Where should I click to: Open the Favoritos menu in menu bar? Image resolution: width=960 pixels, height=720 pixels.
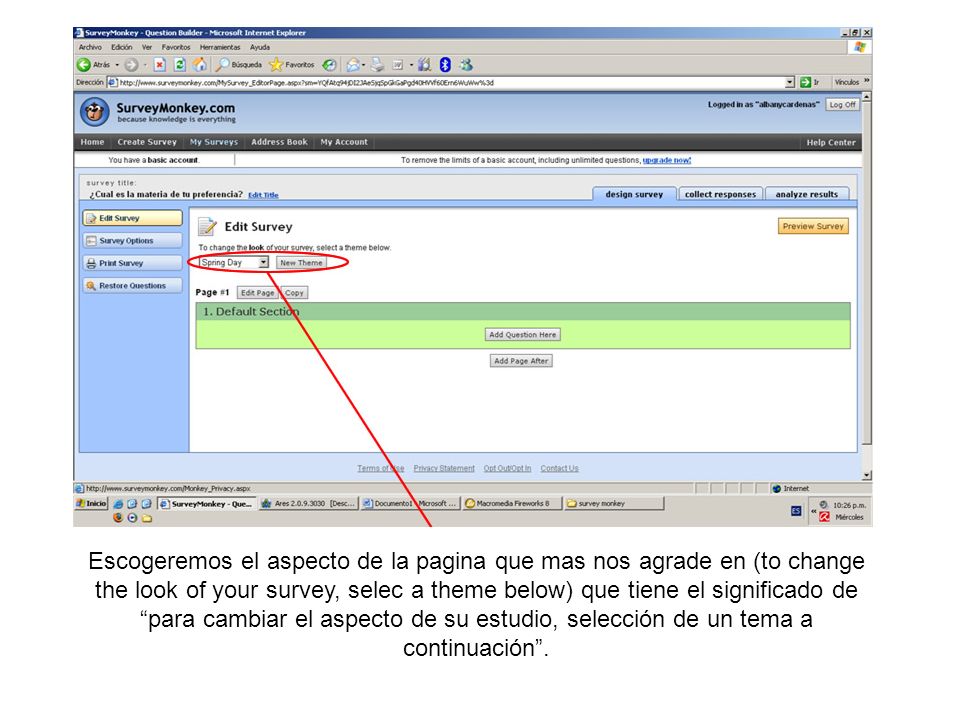pyautogui.click(x=176, y=47)
